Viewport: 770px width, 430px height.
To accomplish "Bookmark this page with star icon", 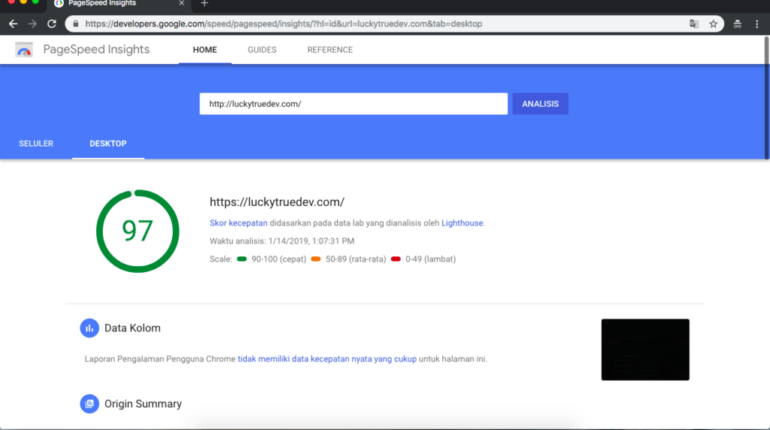I will point(713,23).
